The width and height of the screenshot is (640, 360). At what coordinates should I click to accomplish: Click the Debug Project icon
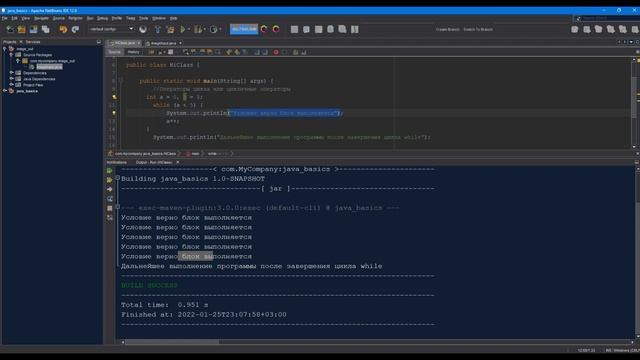(x=198, y=29)
